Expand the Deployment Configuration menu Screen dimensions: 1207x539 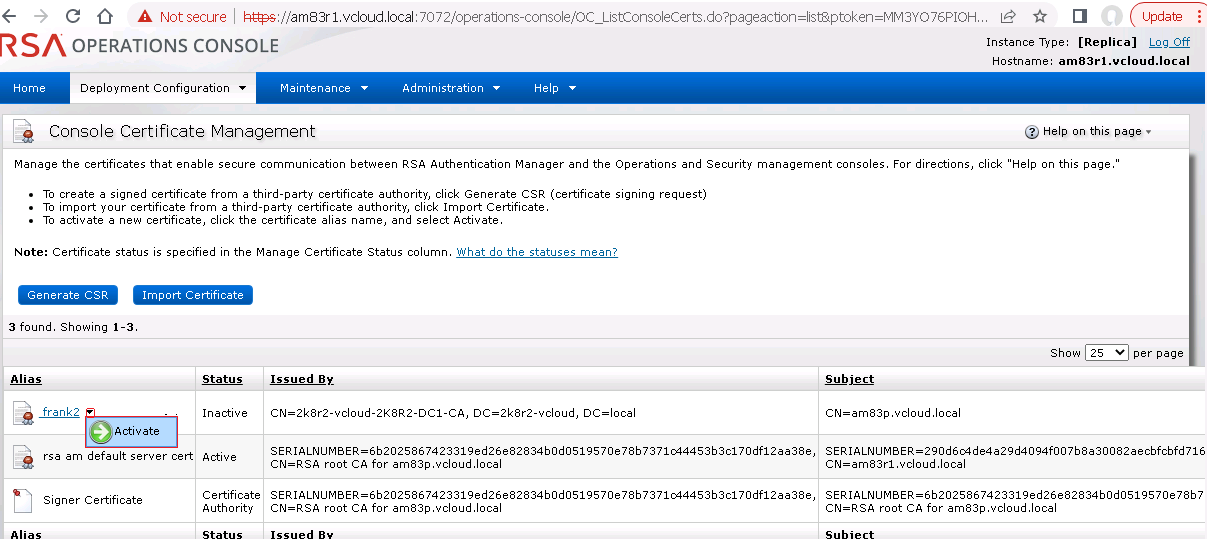pyautogui.click(x=163, y=88)
